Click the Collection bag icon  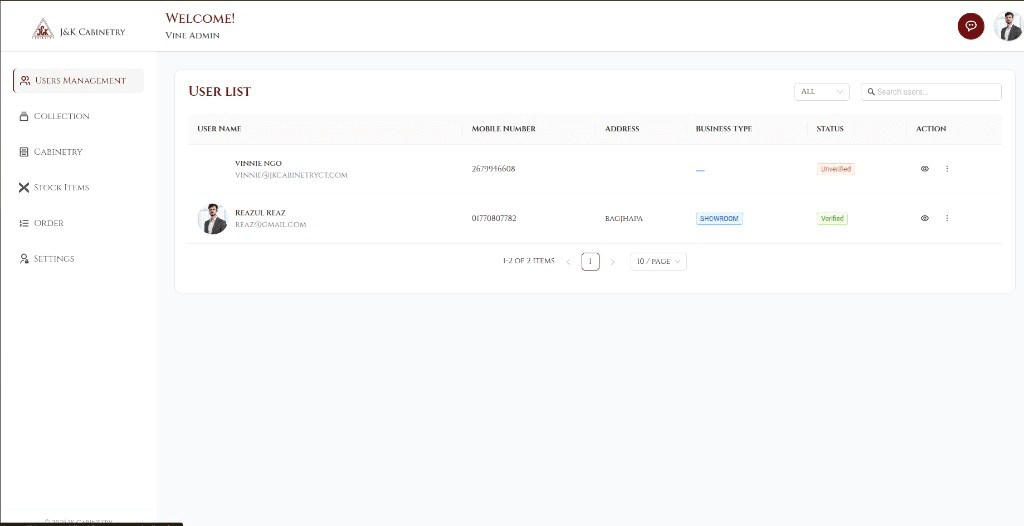tap(24, 116)
